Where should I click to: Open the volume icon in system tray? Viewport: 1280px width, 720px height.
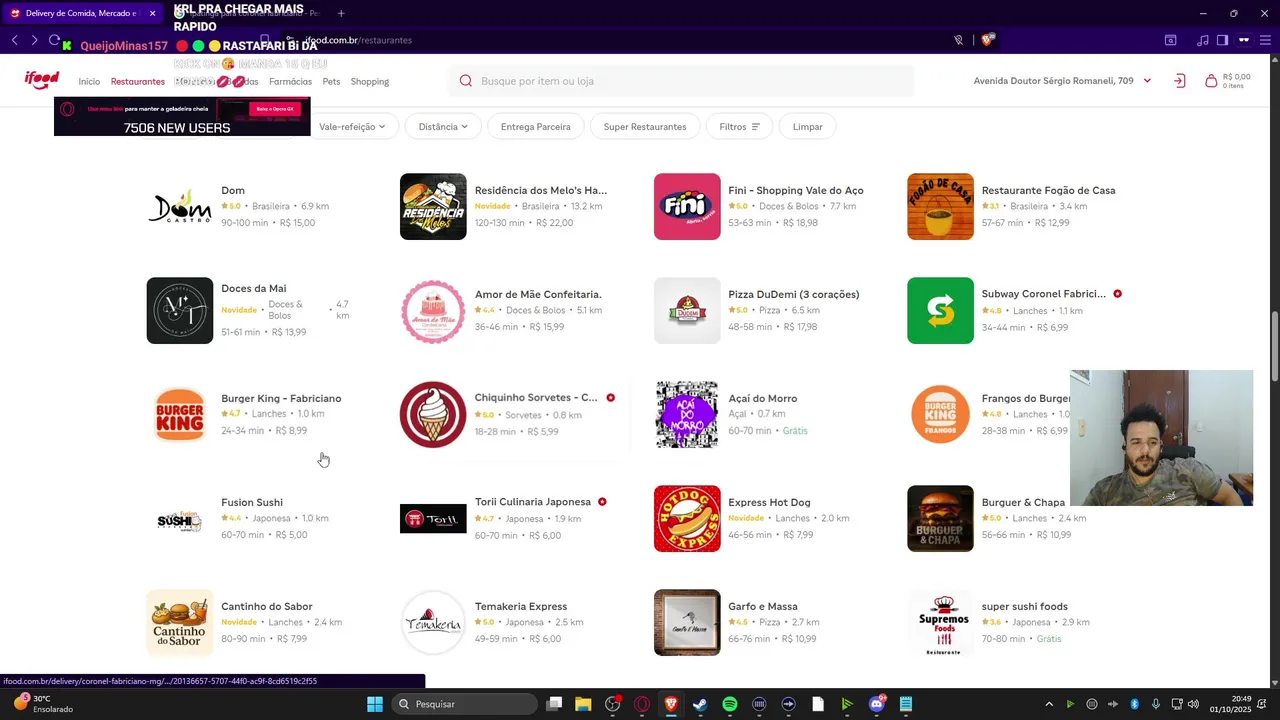click(1192, 704)
